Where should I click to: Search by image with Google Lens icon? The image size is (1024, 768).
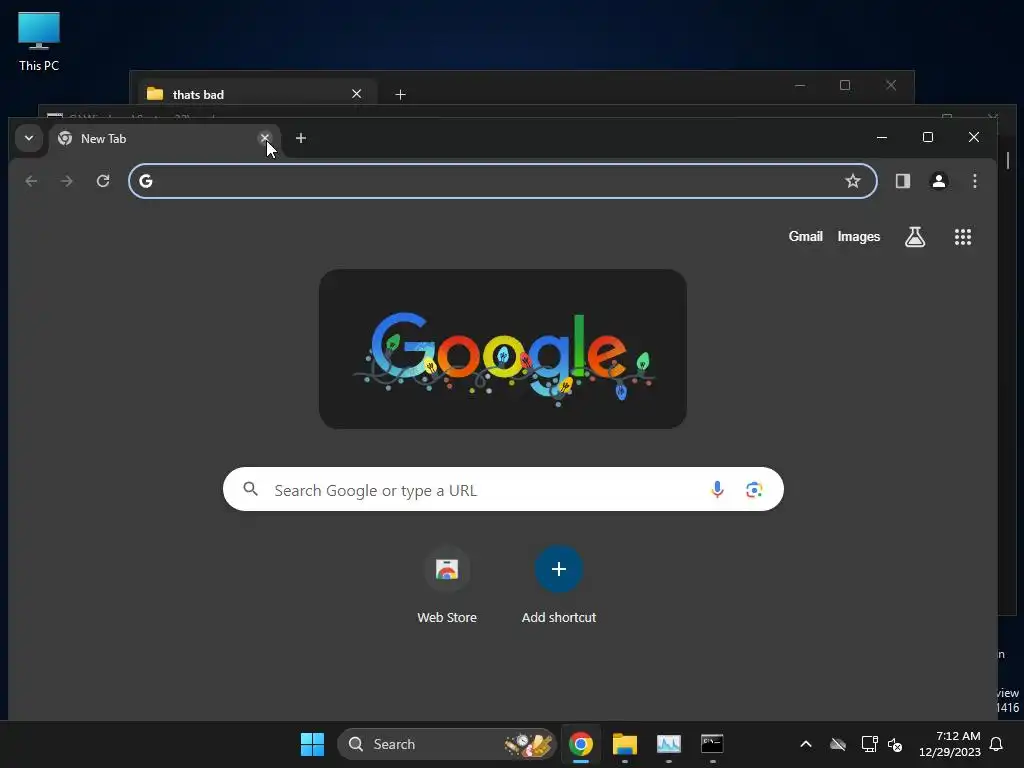click(x=754, y=489)
